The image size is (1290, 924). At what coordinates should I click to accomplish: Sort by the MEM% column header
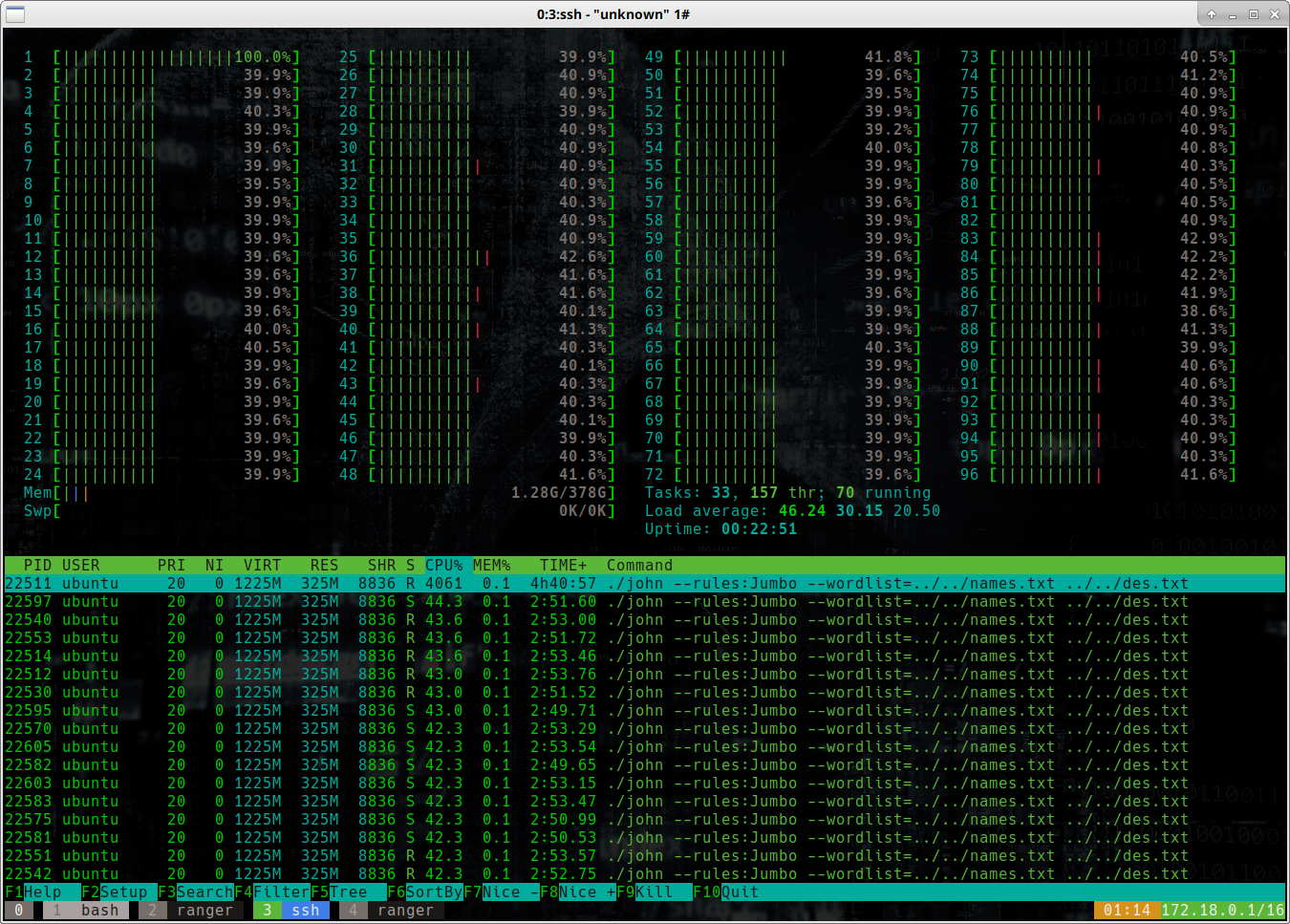(492, 566)
